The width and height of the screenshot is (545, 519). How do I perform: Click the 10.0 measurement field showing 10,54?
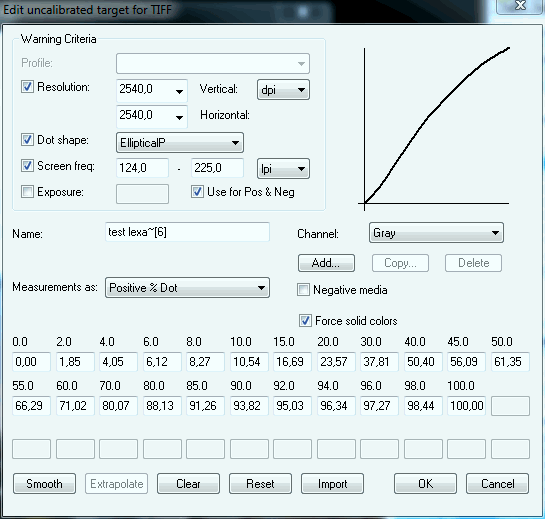[x=249, y=362]
